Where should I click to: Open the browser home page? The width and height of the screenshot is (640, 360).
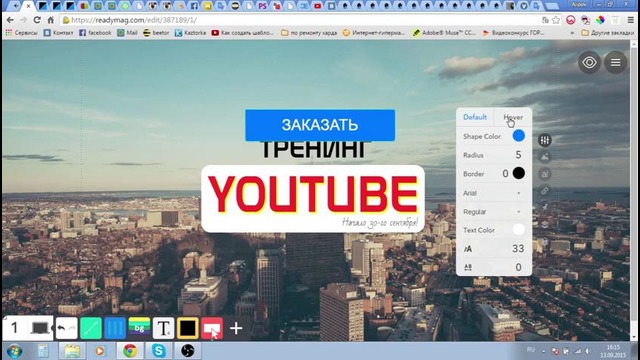pyautogui.click(x=50, y=20)
